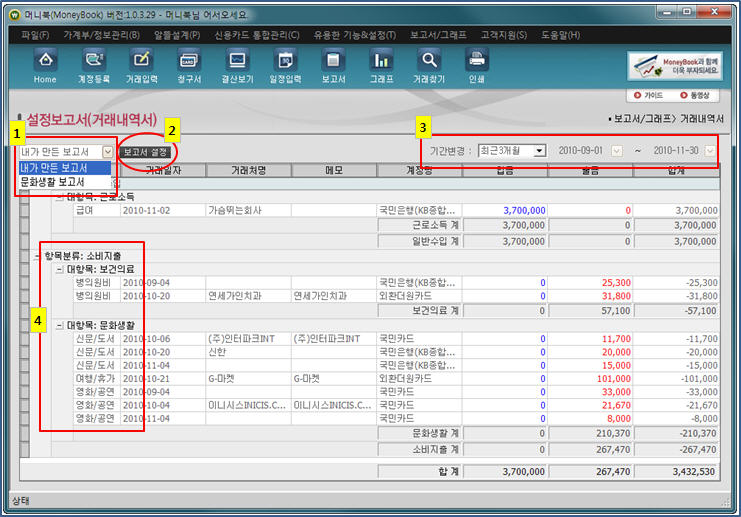Open 청구서 billing statement icon
Image resolution: width=741 pixels, height=517 pixels.
click(189, 66)
